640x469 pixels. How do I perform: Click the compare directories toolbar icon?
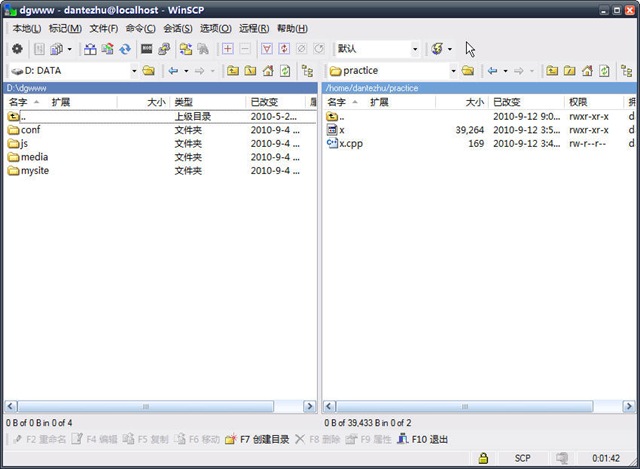[x=90, y=49]
